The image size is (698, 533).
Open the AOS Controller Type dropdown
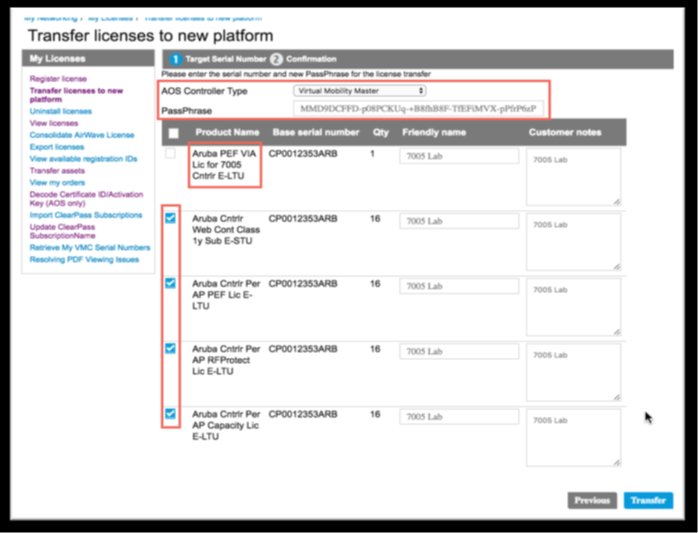[360, 91]
